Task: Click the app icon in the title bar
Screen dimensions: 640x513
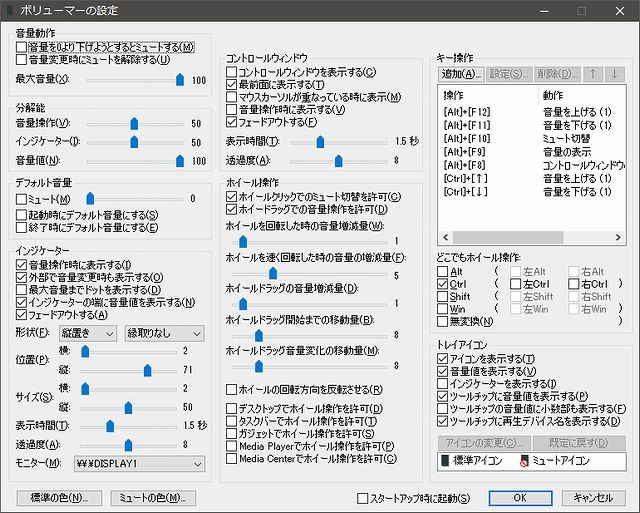Action: 12,11
